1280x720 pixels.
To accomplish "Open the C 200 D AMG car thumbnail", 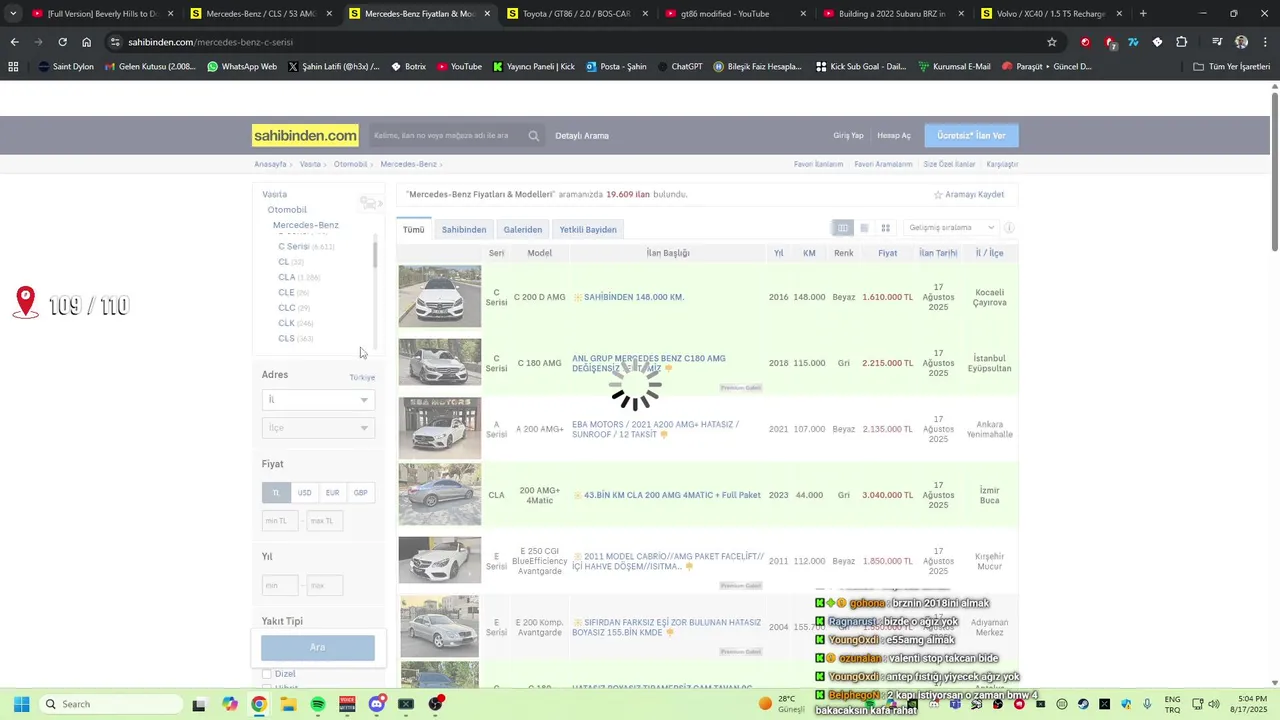I will pyautogui.click(x=440, y=296).
